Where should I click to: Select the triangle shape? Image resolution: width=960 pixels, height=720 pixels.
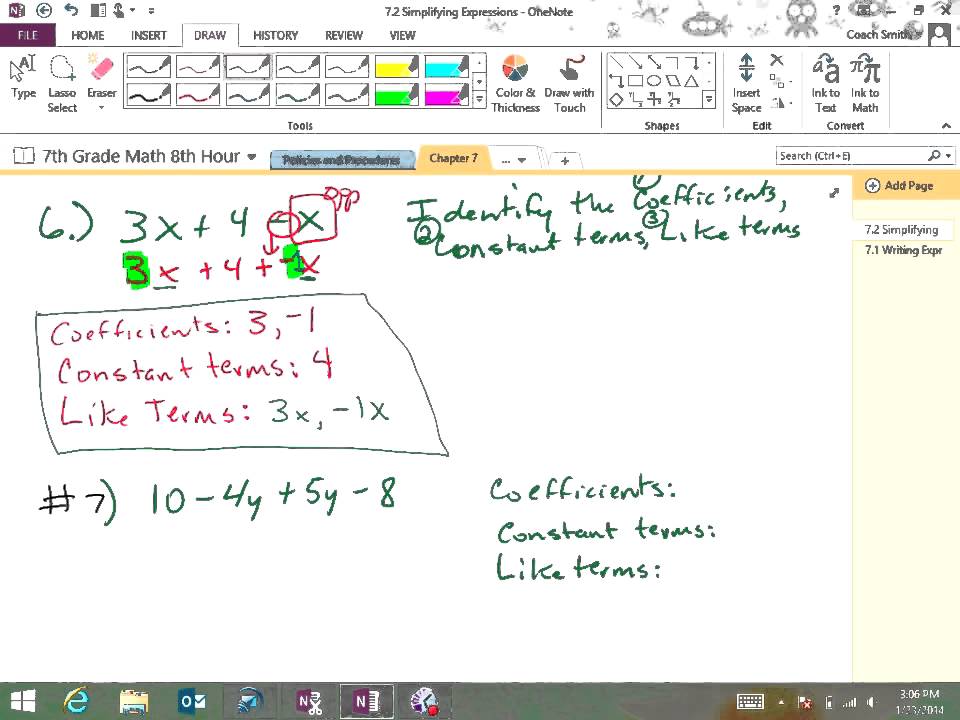tap(691, 80)
